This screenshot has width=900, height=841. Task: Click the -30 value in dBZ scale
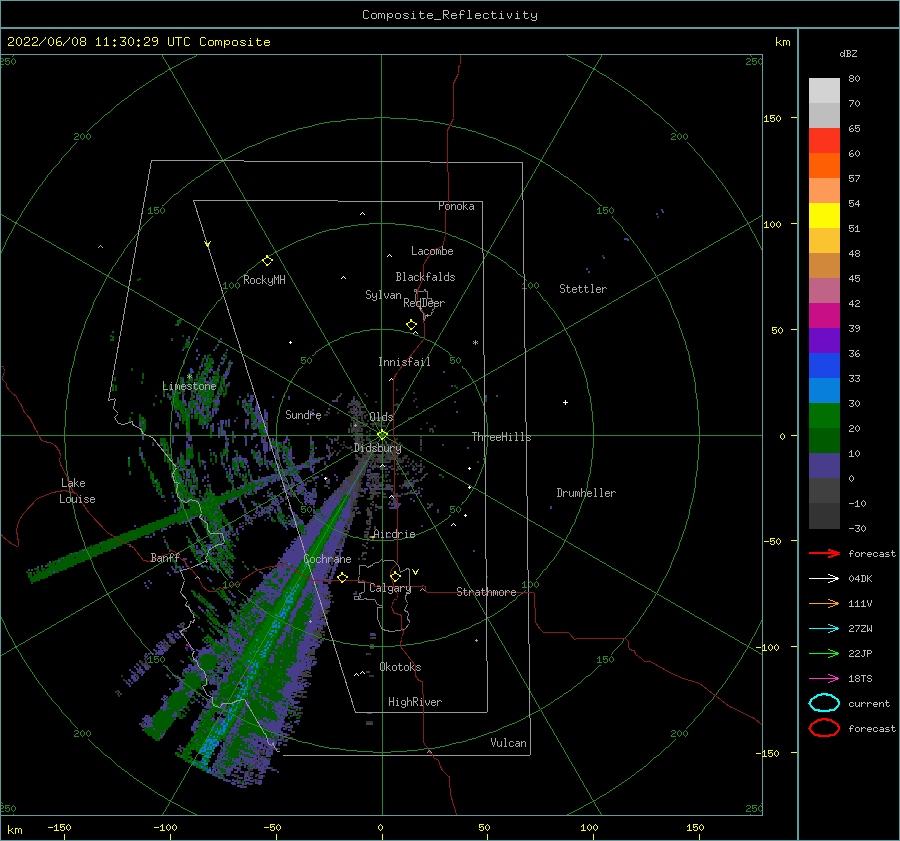point(857,528)
